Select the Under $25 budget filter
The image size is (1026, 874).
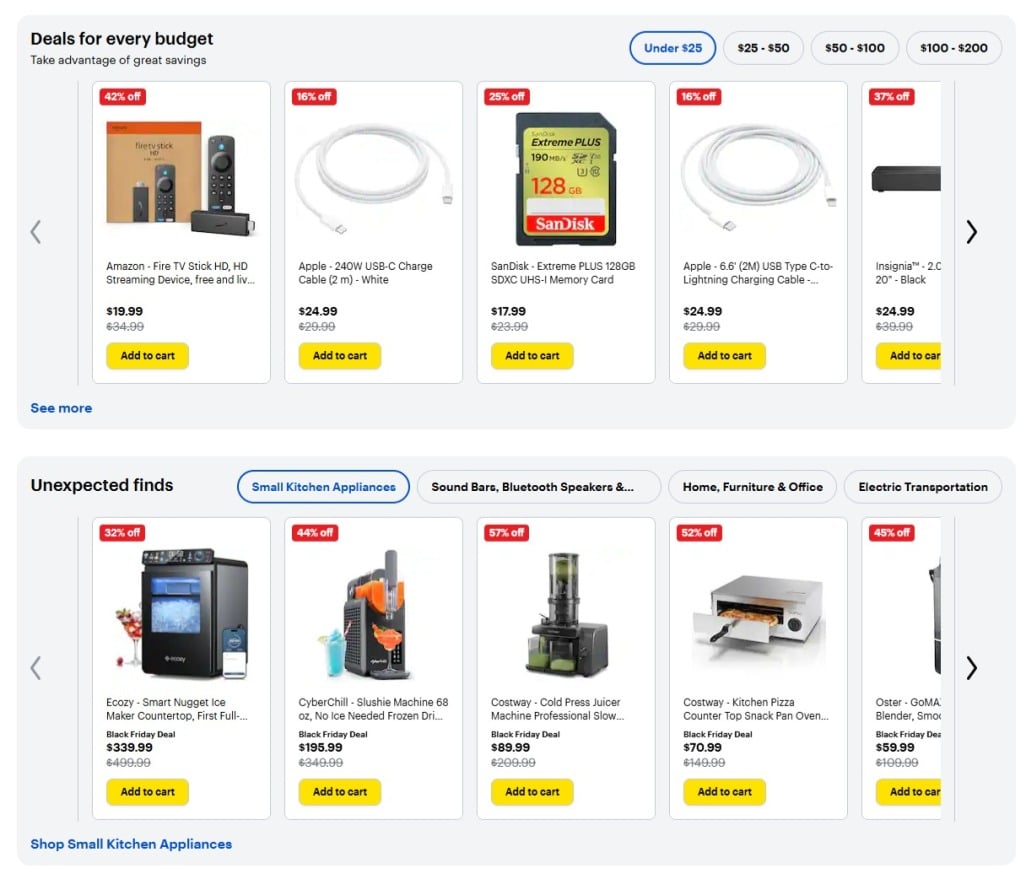672,48
